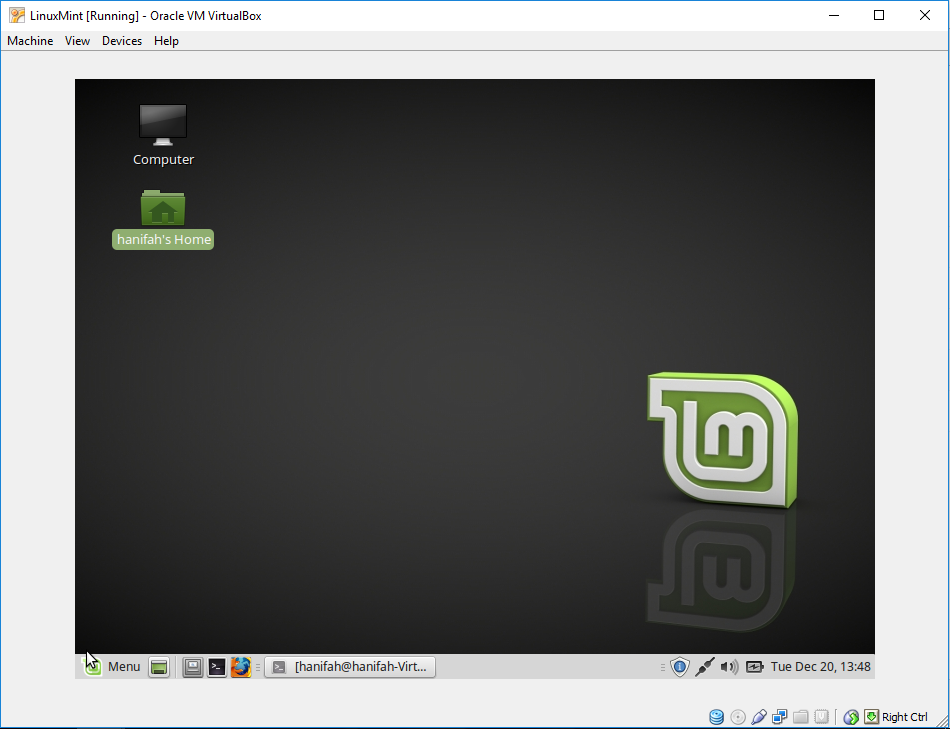The width and height of the screenshot is (950, 729).
Task: Open the Update Manager shield icon
Action: click(x=679, y=666)
